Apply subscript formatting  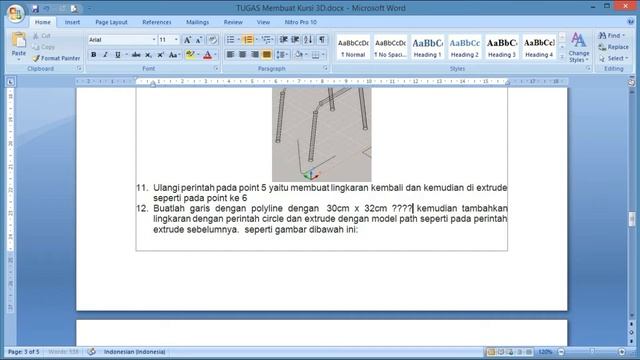pos(148,55)
